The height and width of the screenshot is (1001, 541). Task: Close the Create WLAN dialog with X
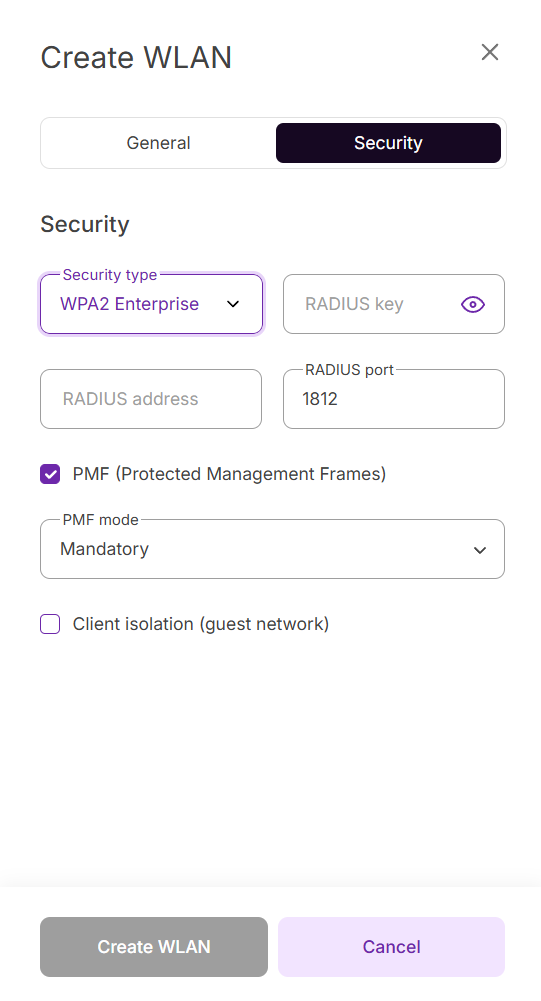tap(490, 52)
